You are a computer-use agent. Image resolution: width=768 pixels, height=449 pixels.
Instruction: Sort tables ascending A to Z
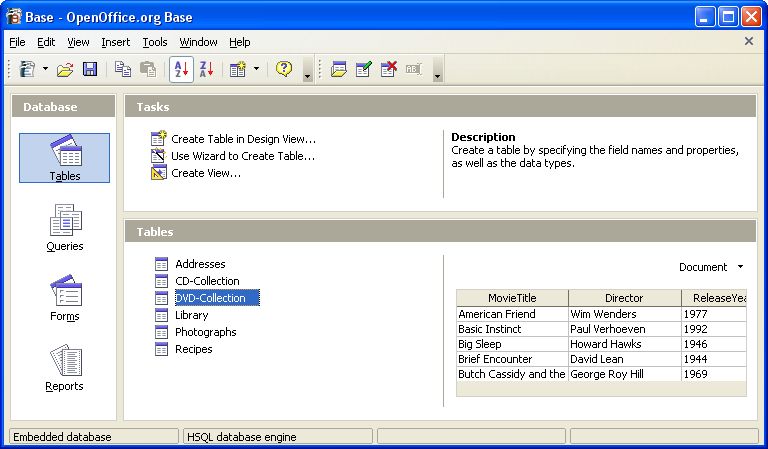181,69
